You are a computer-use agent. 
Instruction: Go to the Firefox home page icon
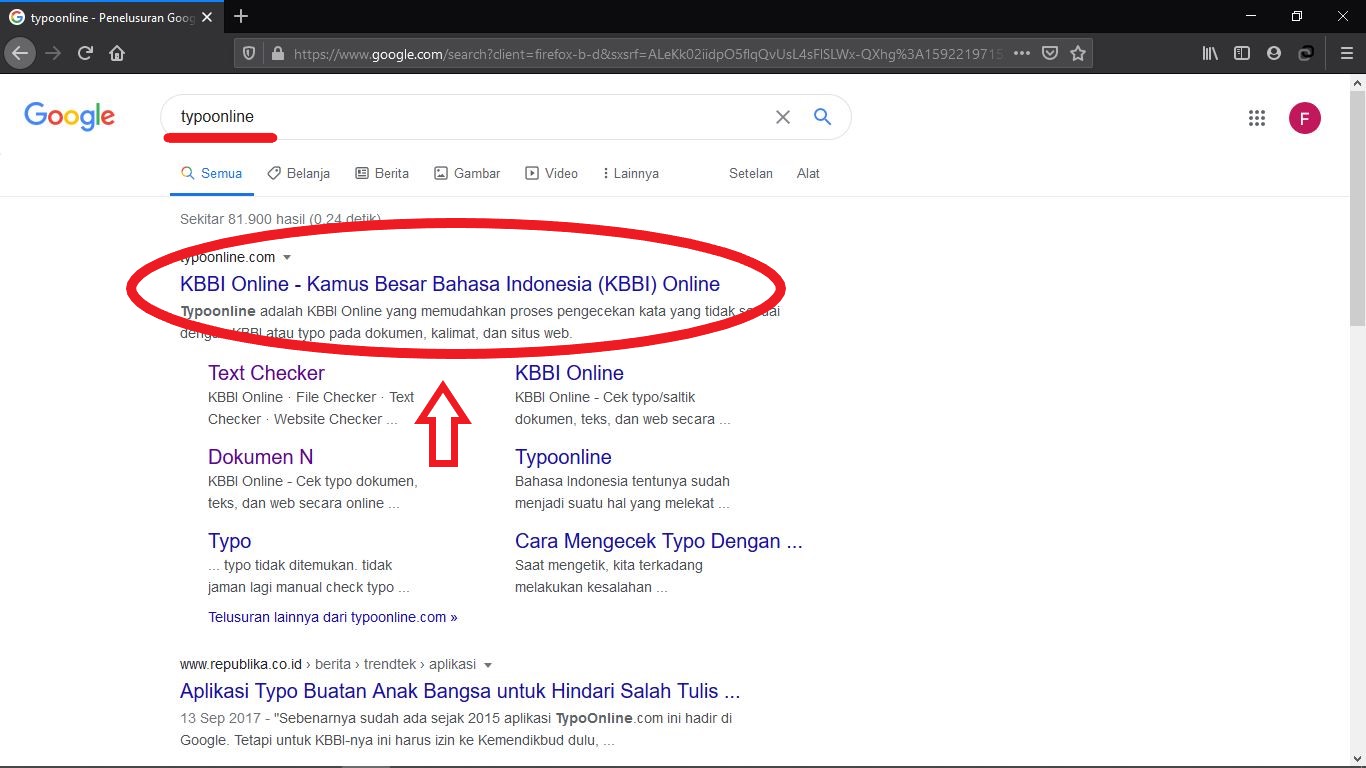[117, 54]
